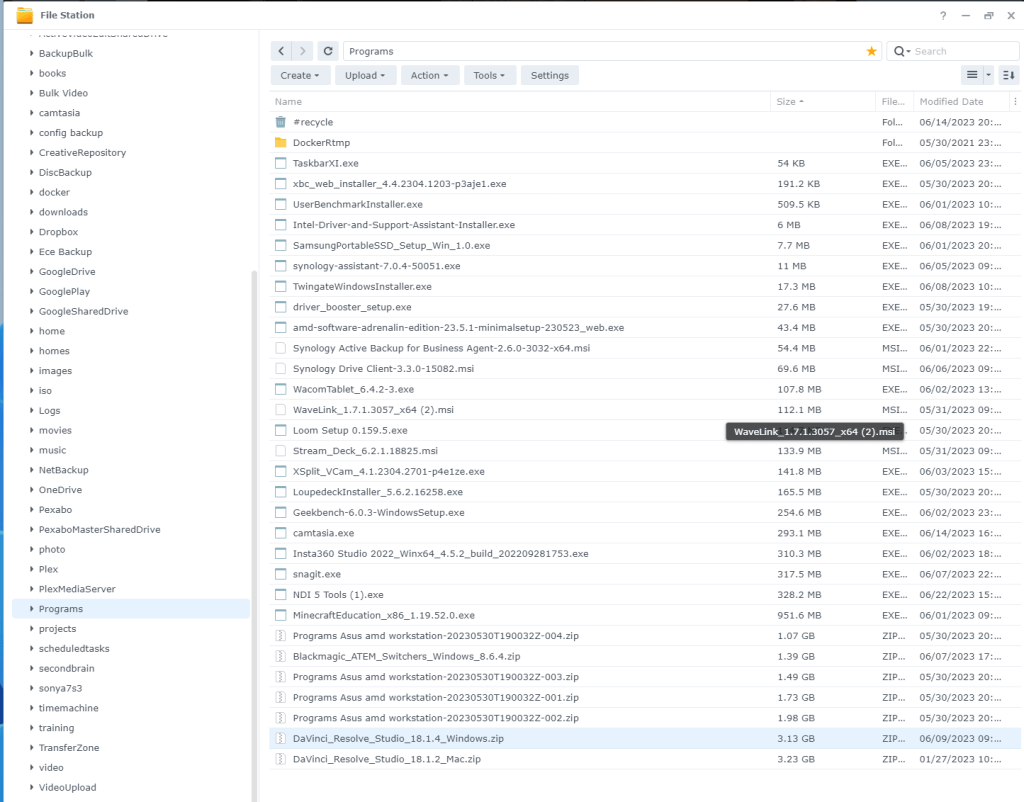Click the favorite star in the path bar
1024x802 pixels.
pyautogui.click(x=871, y=51)
